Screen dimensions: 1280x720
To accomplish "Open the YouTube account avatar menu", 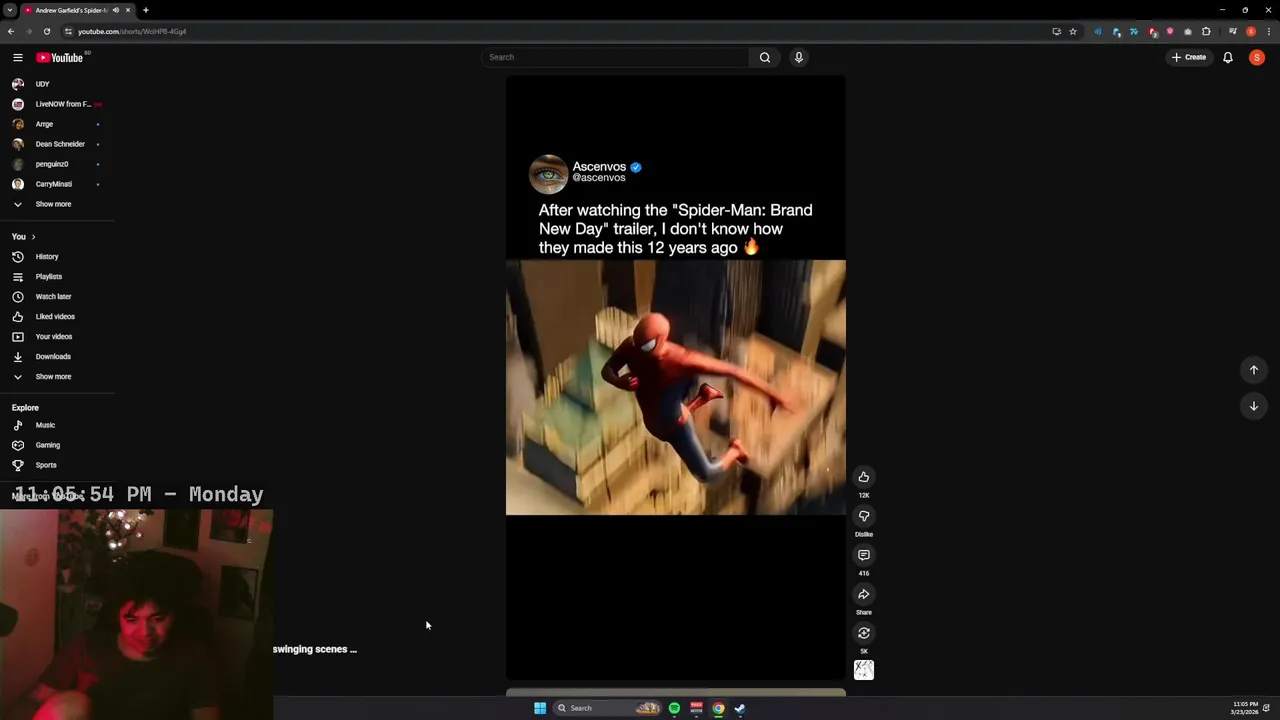I will [1257, 57].
